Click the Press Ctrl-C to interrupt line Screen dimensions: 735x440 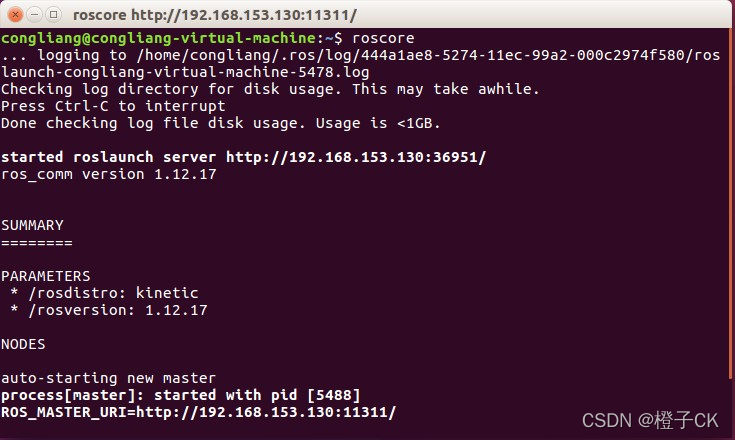113,106
